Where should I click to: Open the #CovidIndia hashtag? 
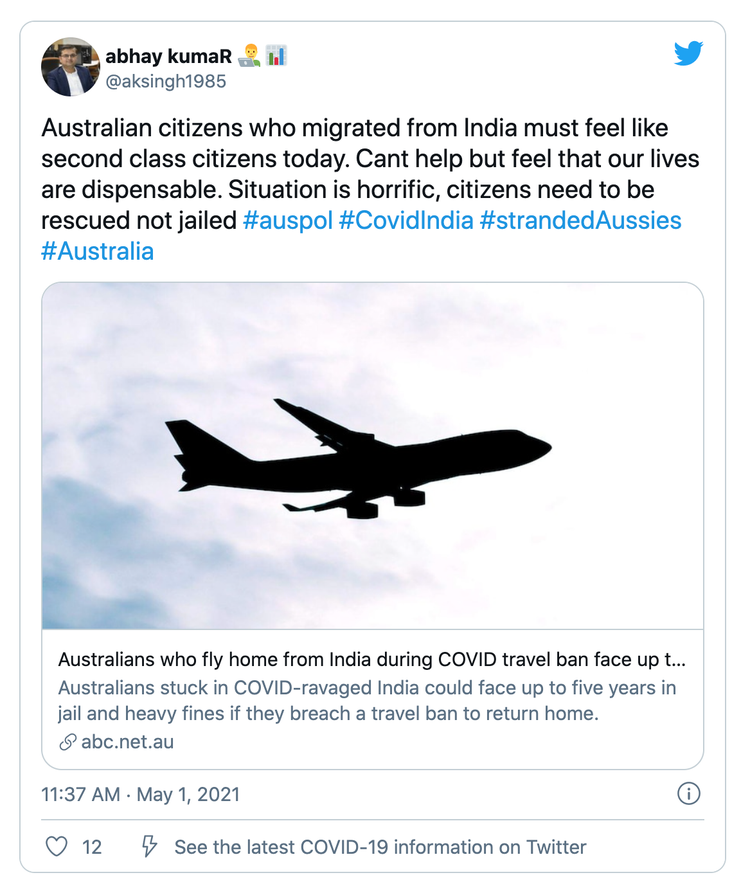coord(406,220)
